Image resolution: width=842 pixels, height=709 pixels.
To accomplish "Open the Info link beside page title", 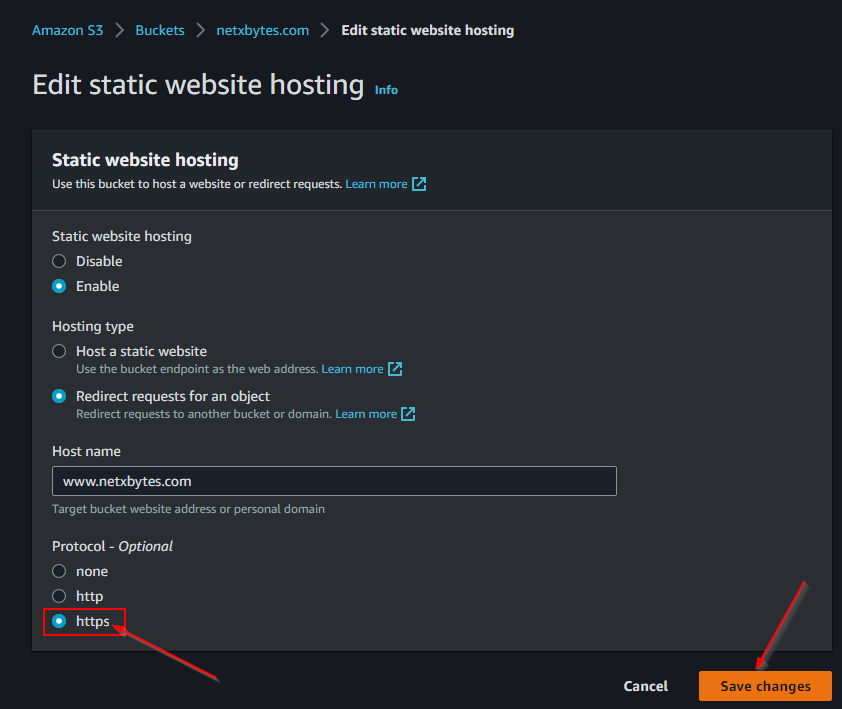I will pos(386,90).
